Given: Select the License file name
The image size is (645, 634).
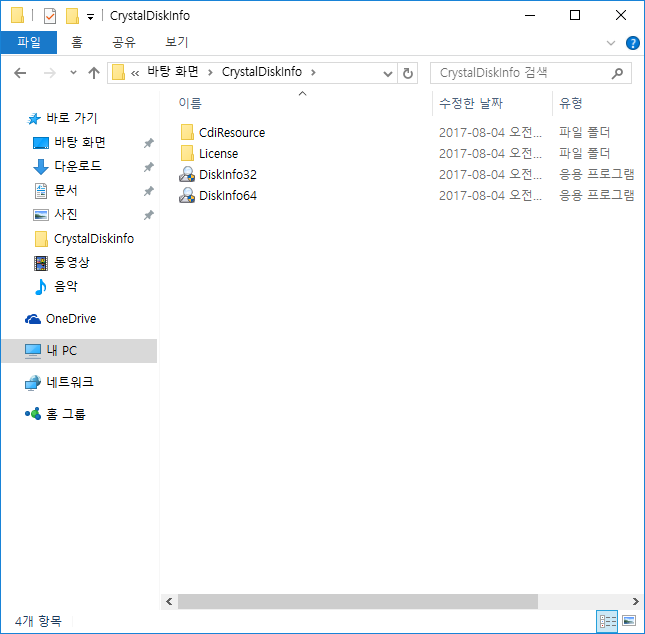Looking at the screenshot, I should [218, 154].
